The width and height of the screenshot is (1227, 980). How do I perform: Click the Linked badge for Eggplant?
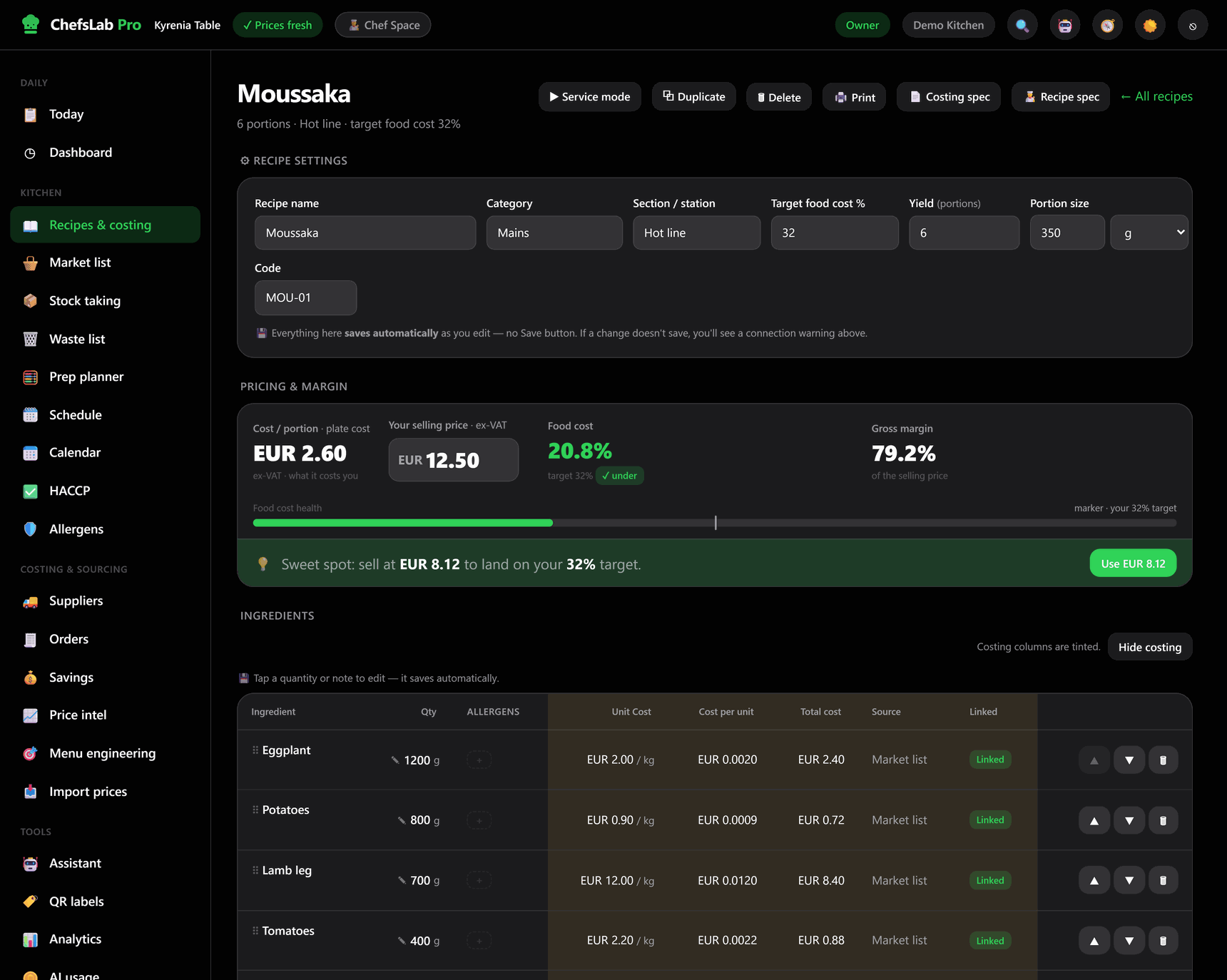click(990, 760)
